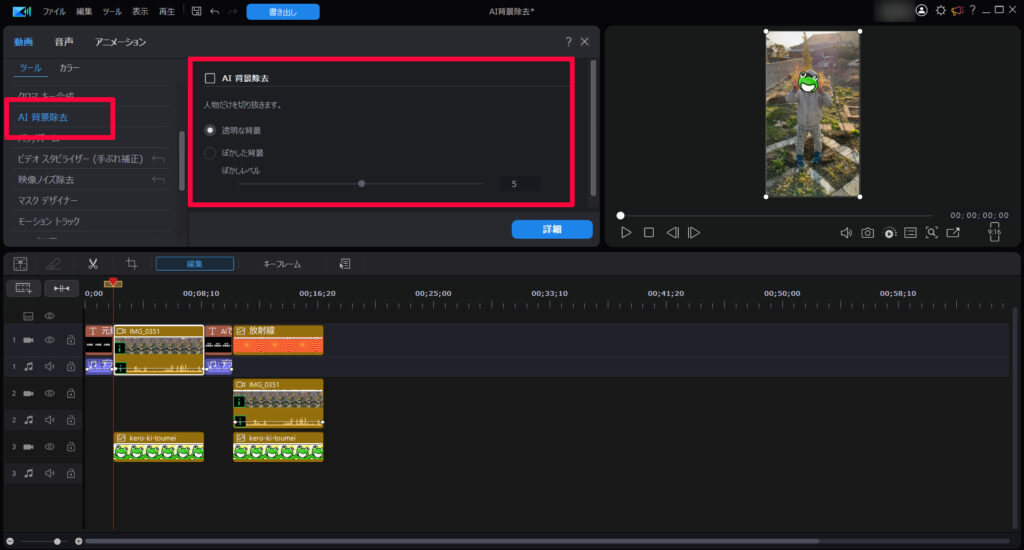Click the preview zoom magnifier icon
The width and height of the screenshot is (1024, 550).
click(932, 233)
